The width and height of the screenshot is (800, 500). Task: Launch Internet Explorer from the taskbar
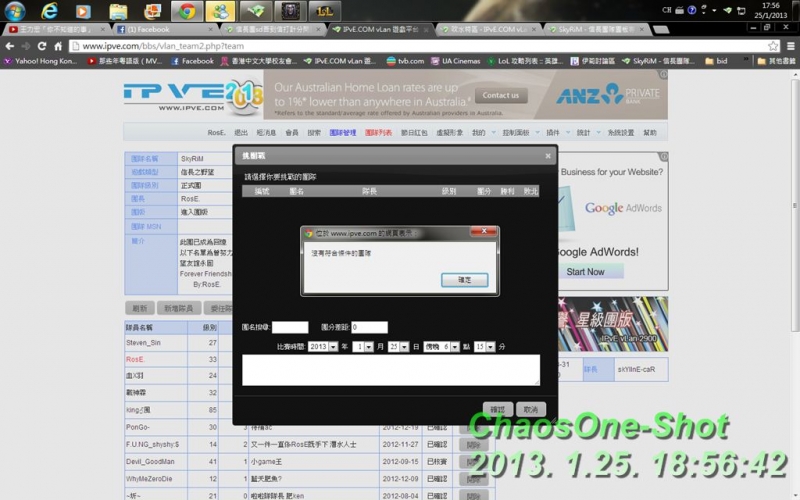pyautogui.click(x=49, y=10)
